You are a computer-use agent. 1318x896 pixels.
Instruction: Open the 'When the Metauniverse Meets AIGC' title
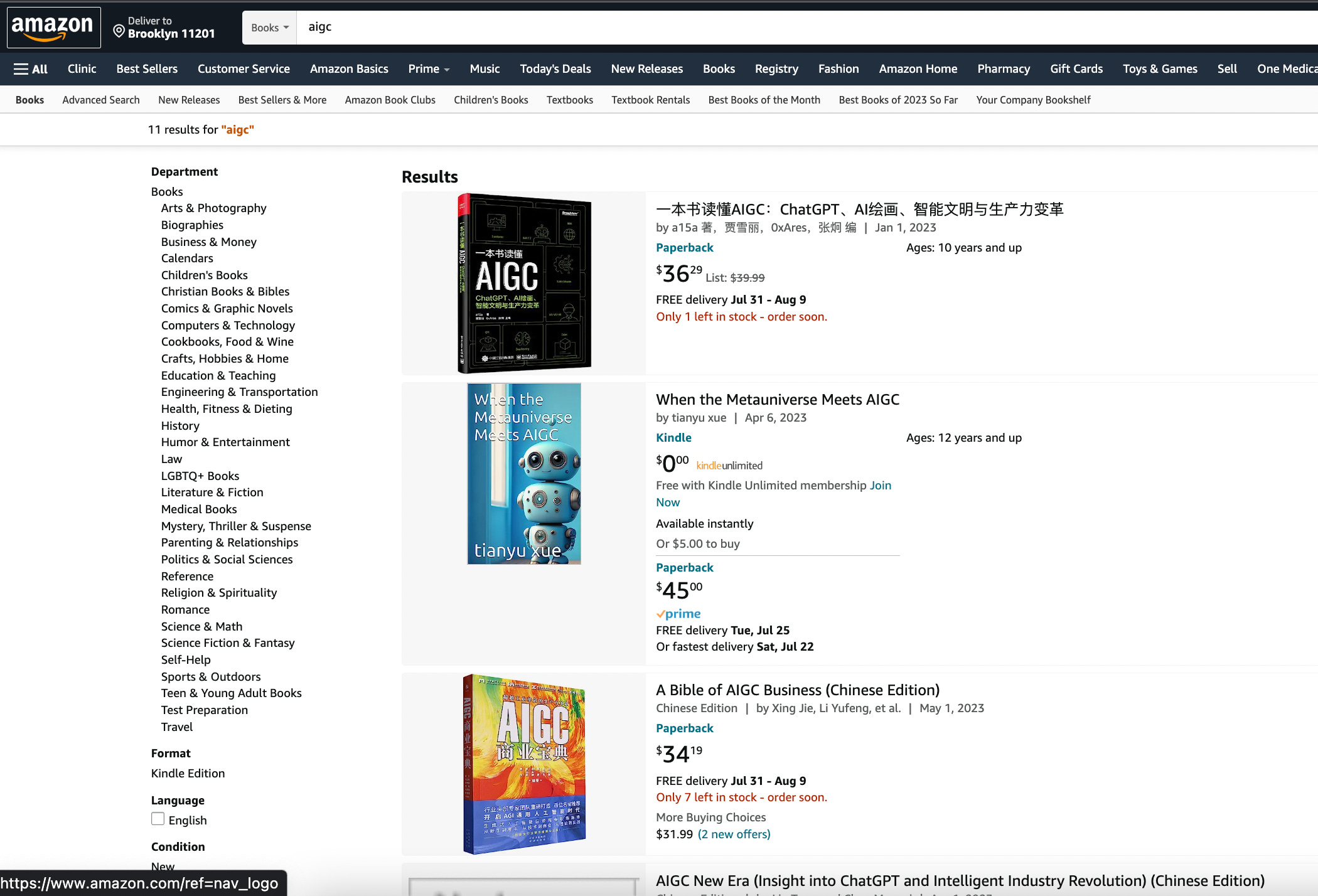(x=778, y=399)
